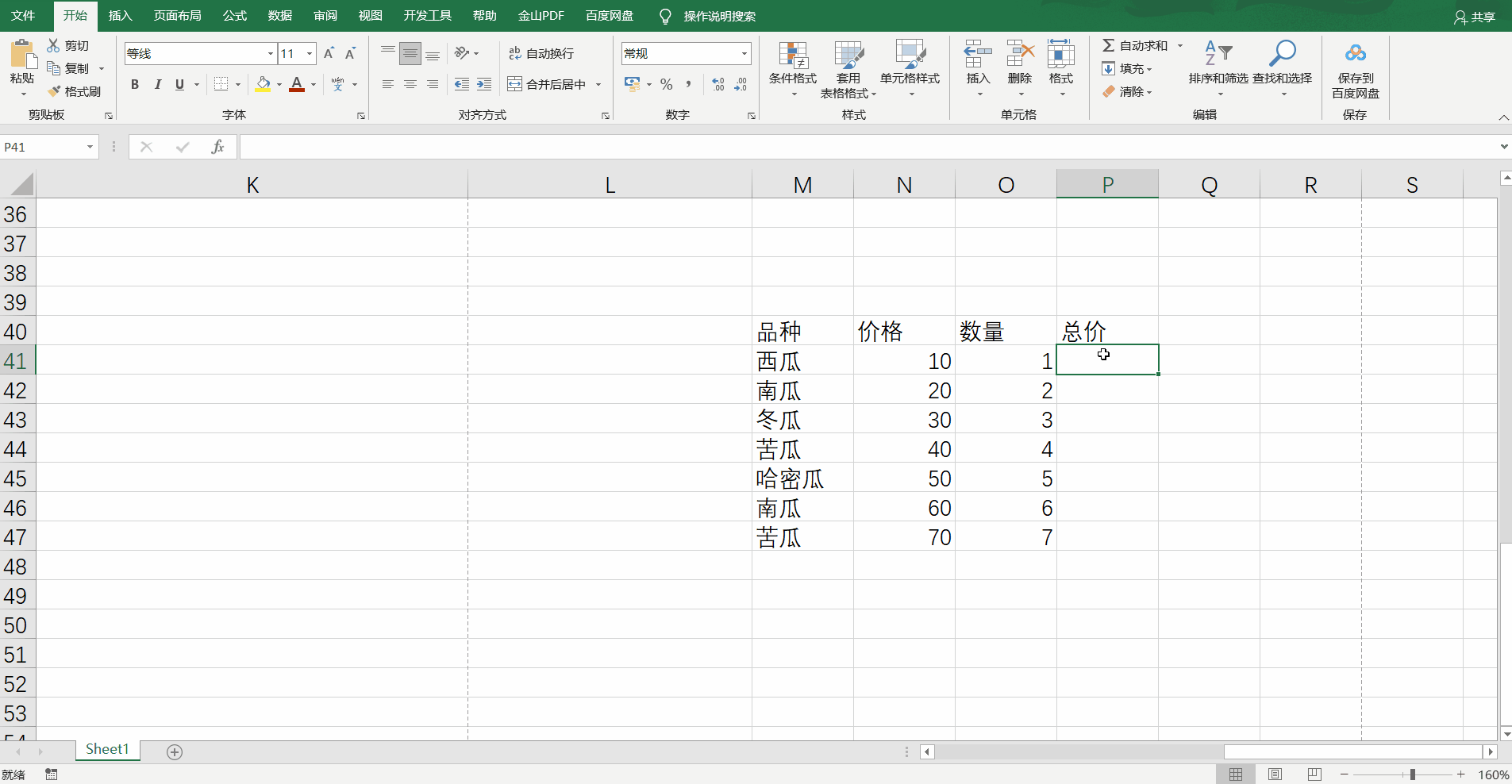1512x784 pixels.
Task: Apply the yellow fill color bucket
Action: click(264, 84)
